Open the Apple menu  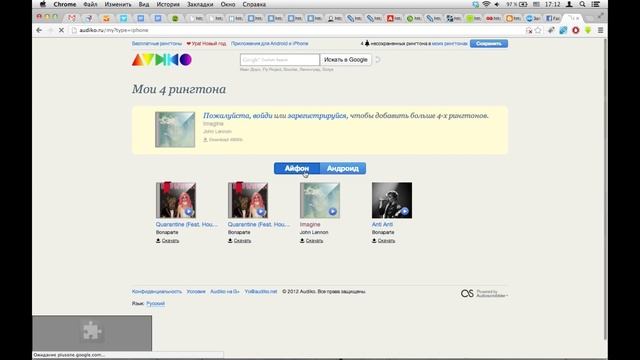pos(42,4)
